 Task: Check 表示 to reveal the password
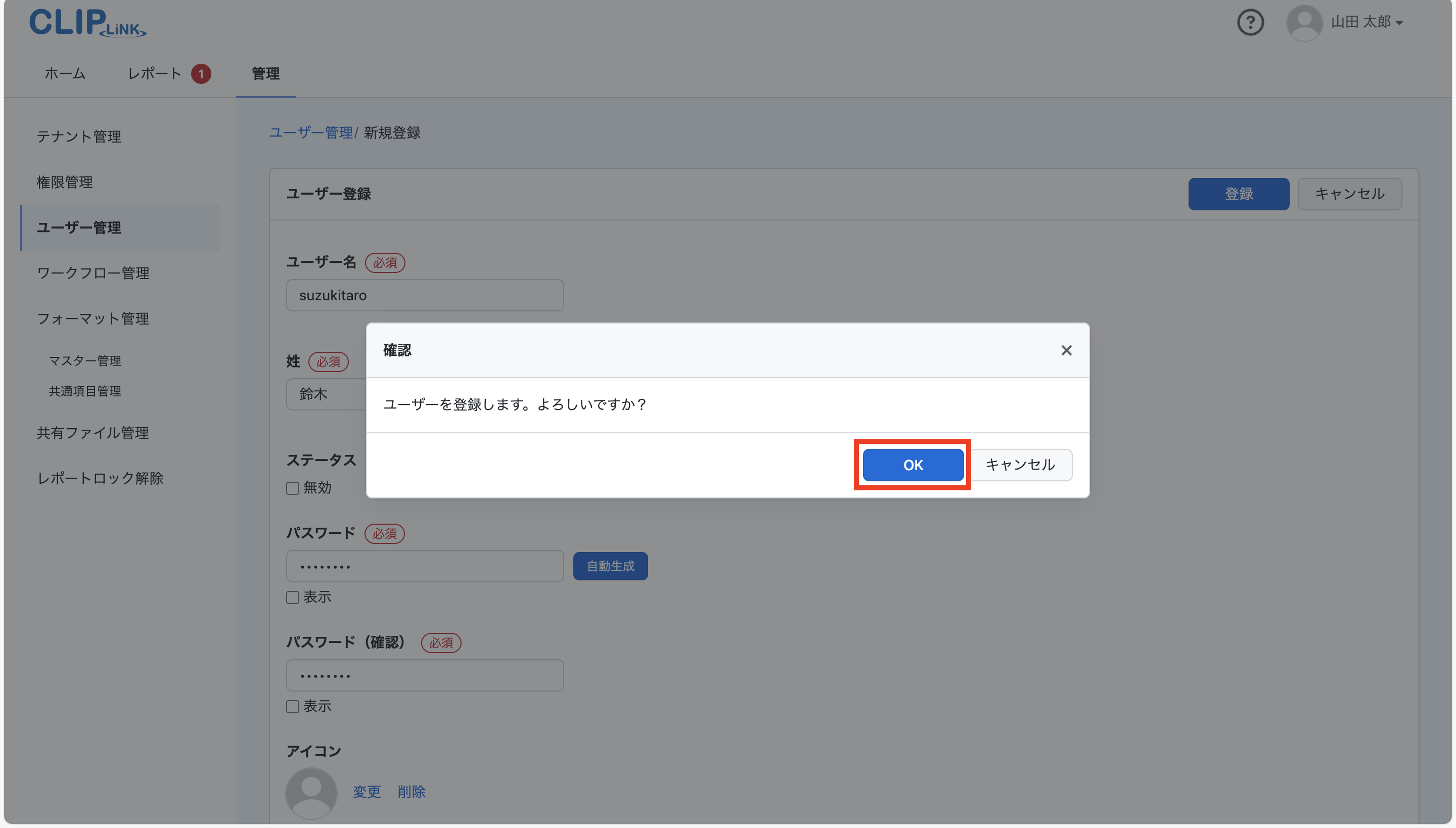(x=292, y=597)
